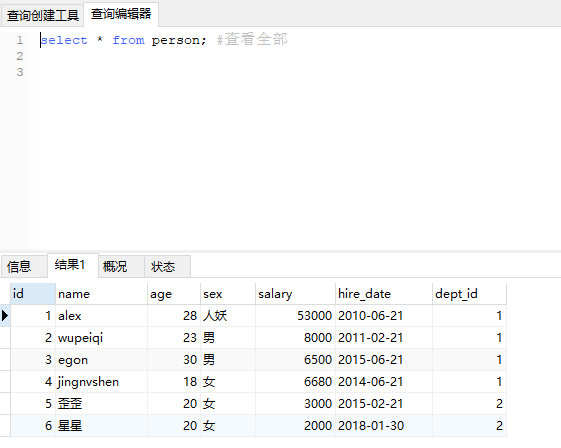This screenshot has width=561, height=448.
Task: Click age cell 18 in jingnvshen row
Action: (174, 381)
